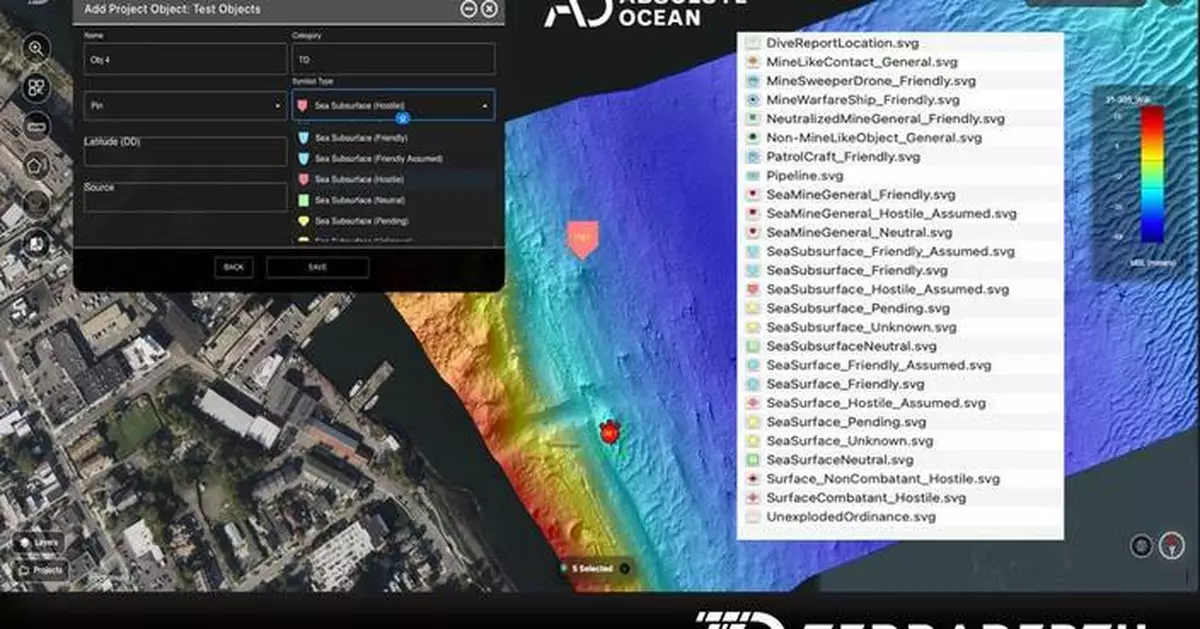The height and width of the screenshot is (629, 1200).
Task: Click the UnexplodedOrdinance.svg file icon
Action: tap(754, 517)
